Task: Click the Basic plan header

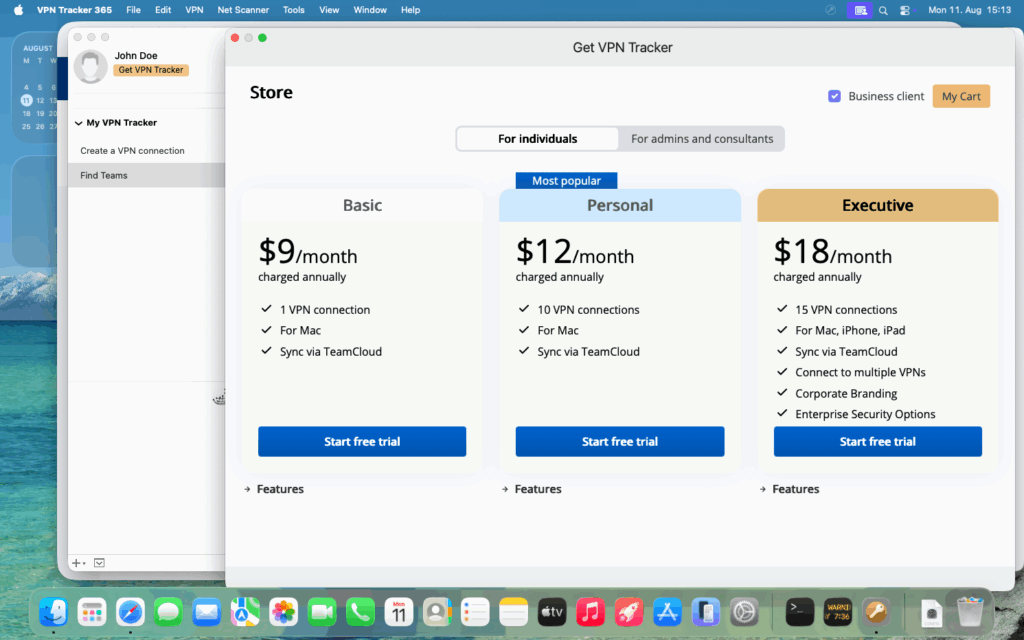Action: (x=362, y=205)
